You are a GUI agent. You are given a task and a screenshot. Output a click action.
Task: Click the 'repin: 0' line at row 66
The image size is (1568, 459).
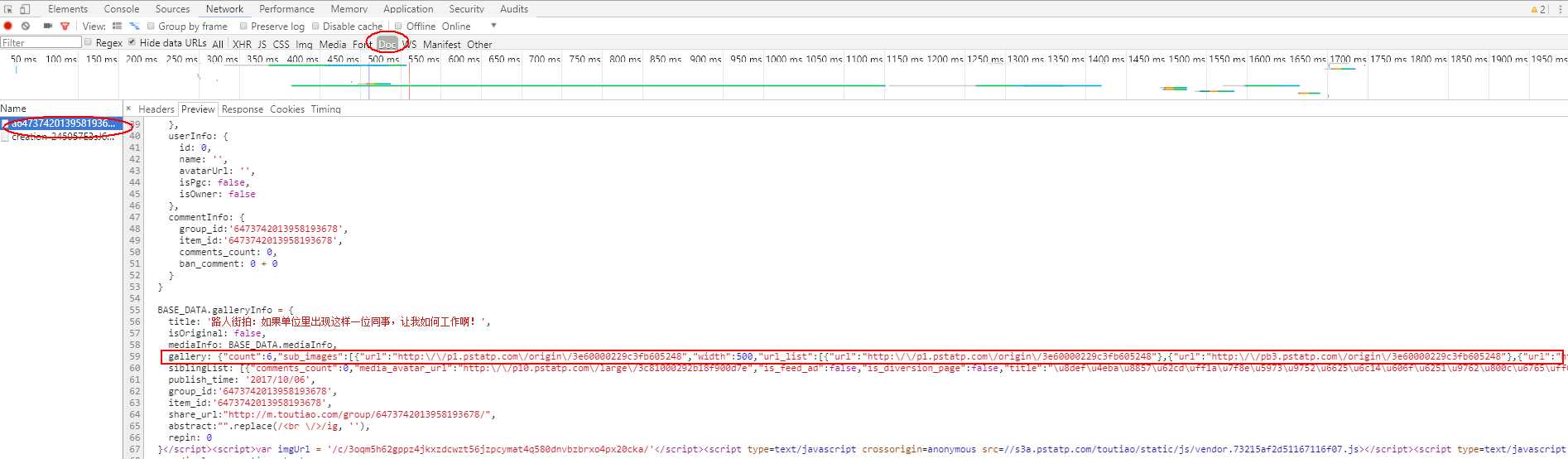(x=190, y=437)
